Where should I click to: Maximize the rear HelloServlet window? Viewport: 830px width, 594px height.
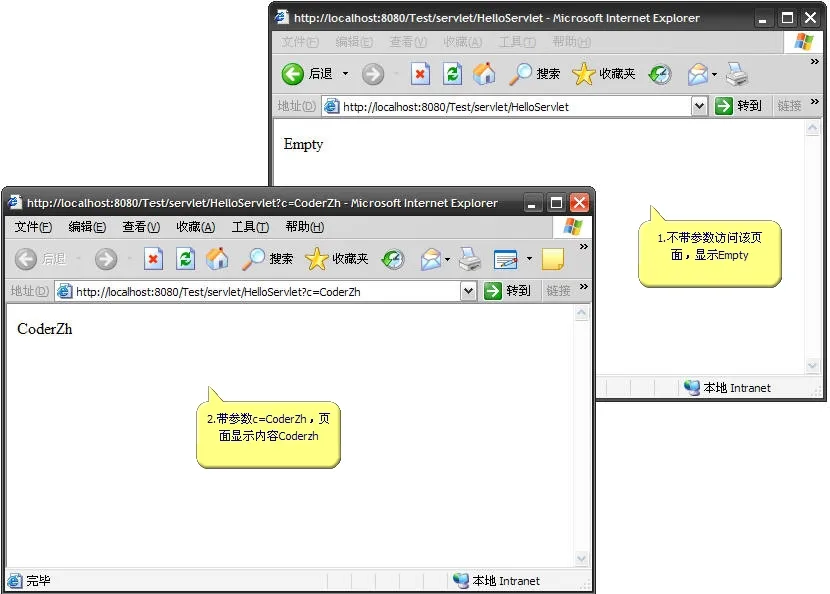click(x=787, y=17)
